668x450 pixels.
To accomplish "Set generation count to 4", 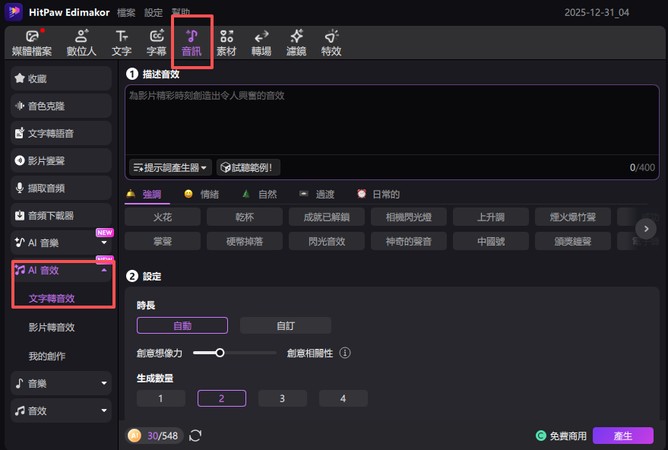I will click(343, 398).
